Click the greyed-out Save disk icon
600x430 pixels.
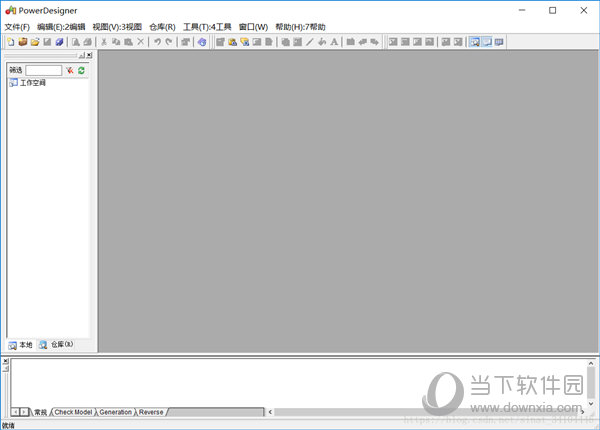coord(47,42)
